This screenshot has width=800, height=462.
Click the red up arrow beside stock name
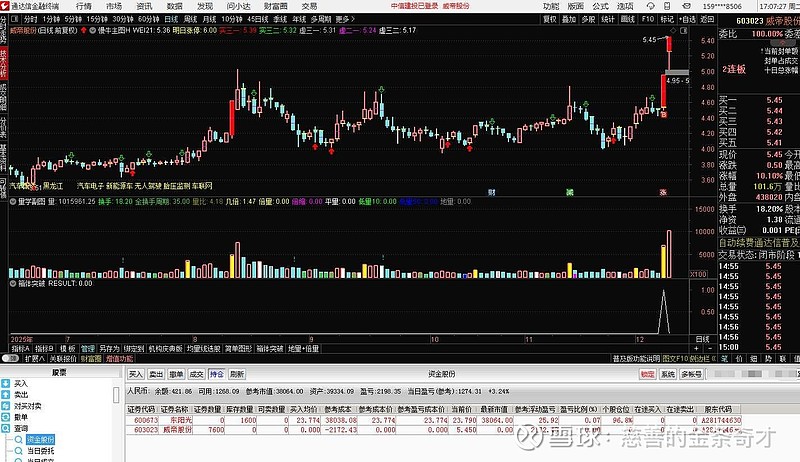pyautogui.click(x=84, y=30)
